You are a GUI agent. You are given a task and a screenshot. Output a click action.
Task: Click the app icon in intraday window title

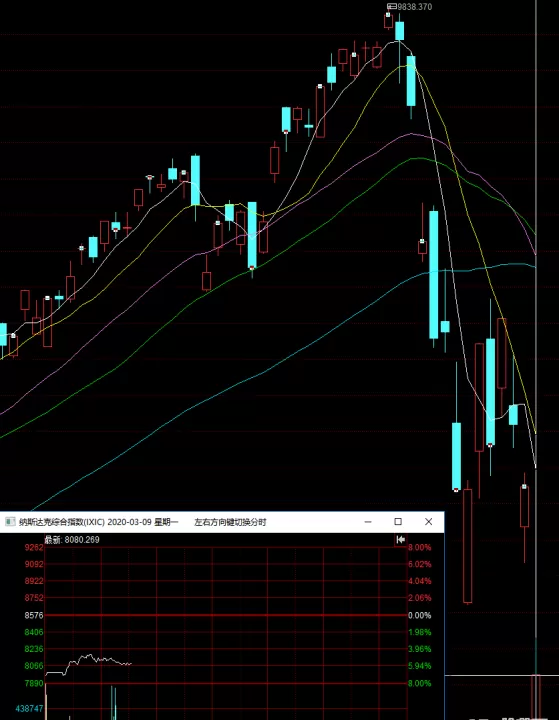pyautogui.click(x=10, y=522)
